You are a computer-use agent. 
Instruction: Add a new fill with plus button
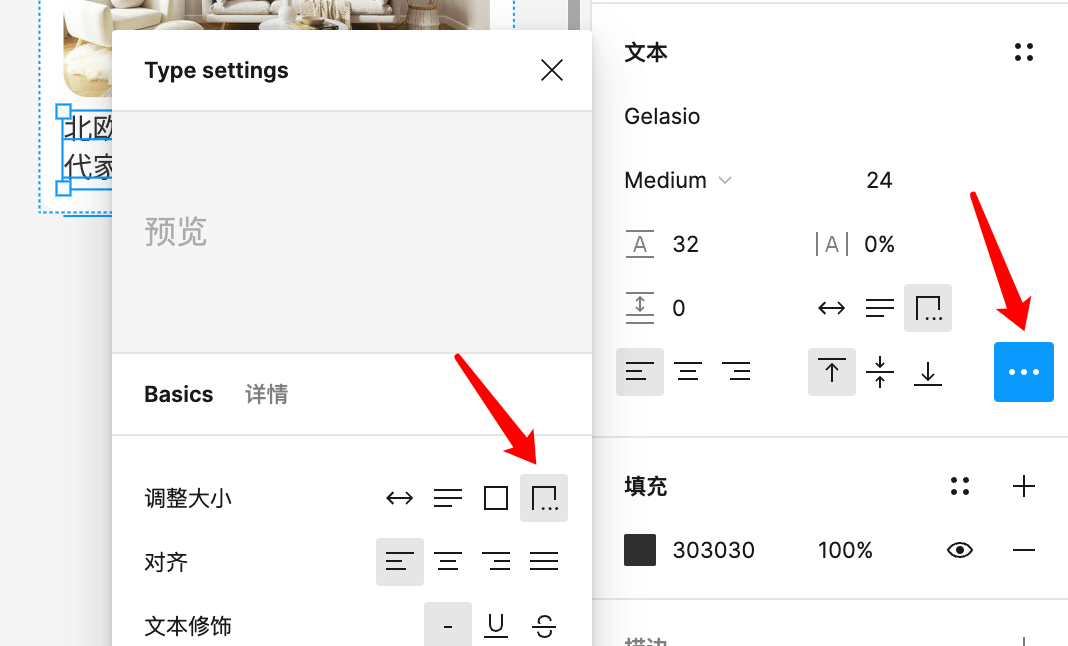point(1023,487)
